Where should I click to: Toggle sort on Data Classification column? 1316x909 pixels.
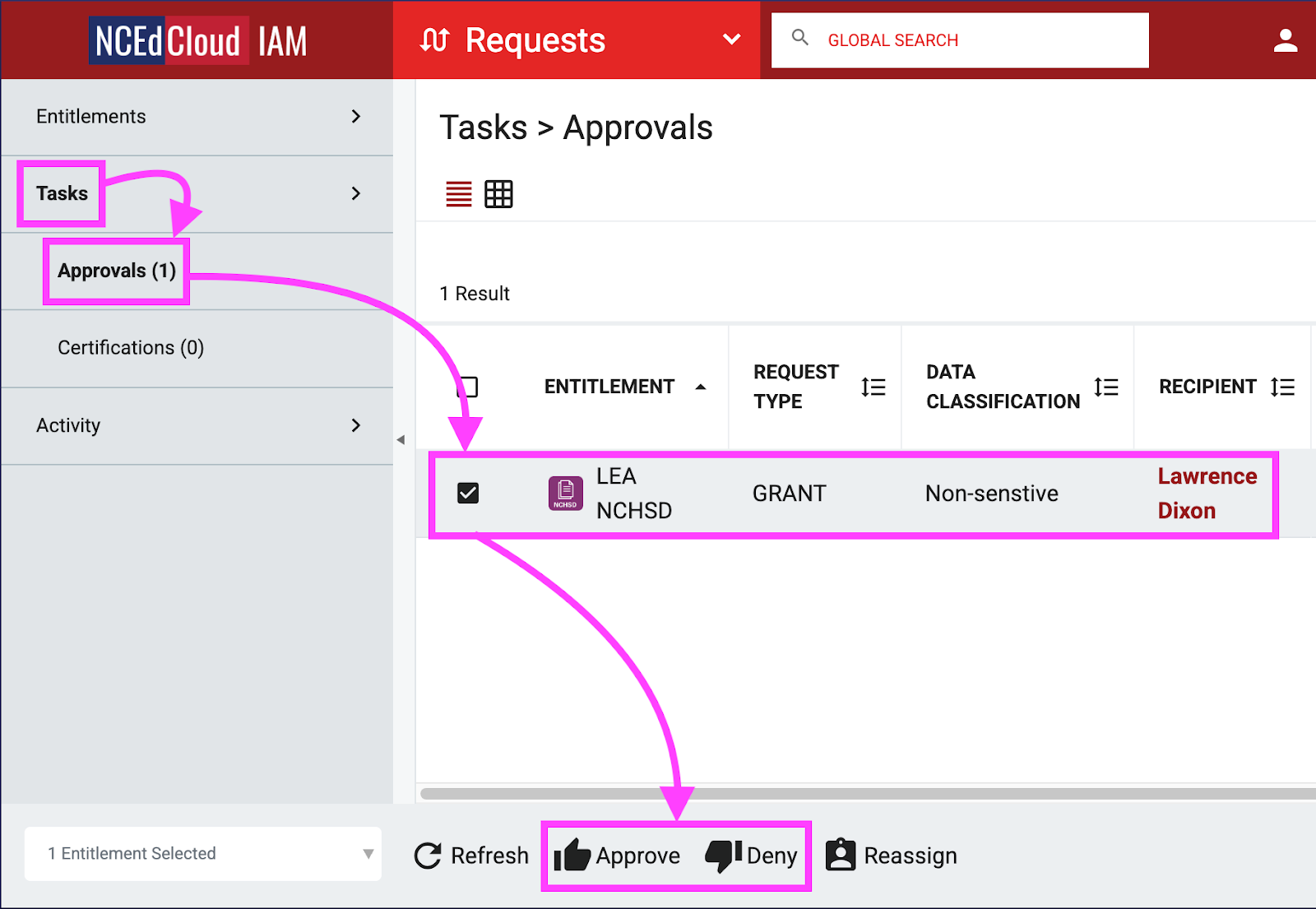1107,387
